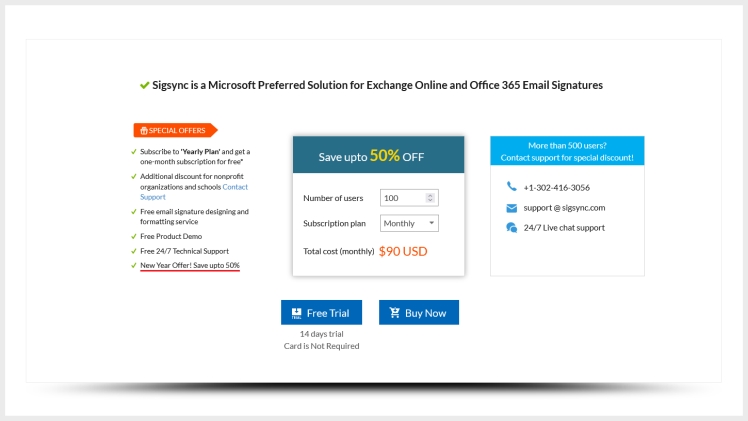Click the gift icon in Special Offers badge
Image resolution: width=748 pixels, height=421 pixels.
tap(144, 130)
